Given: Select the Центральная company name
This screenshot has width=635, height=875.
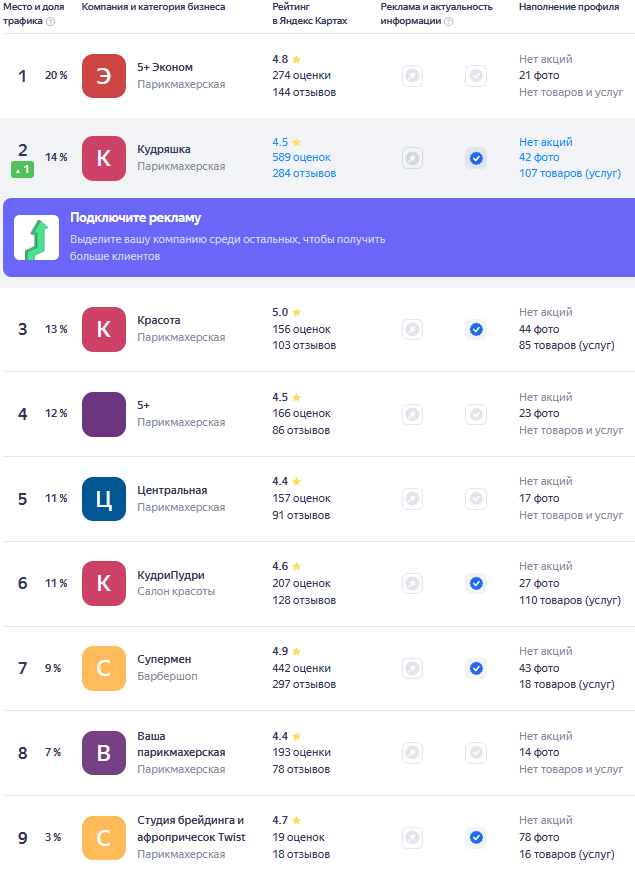Looking at the screenshot, I should pyautogui.click(x=172, y=491).
